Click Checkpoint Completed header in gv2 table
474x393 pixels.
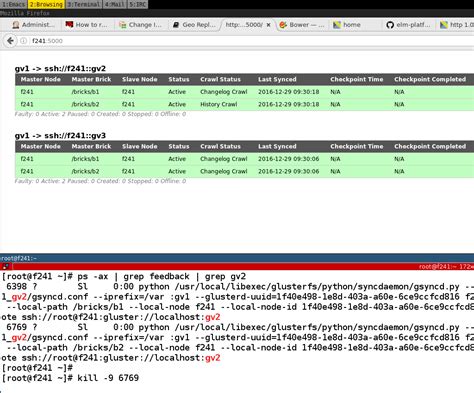click(430, 79)
